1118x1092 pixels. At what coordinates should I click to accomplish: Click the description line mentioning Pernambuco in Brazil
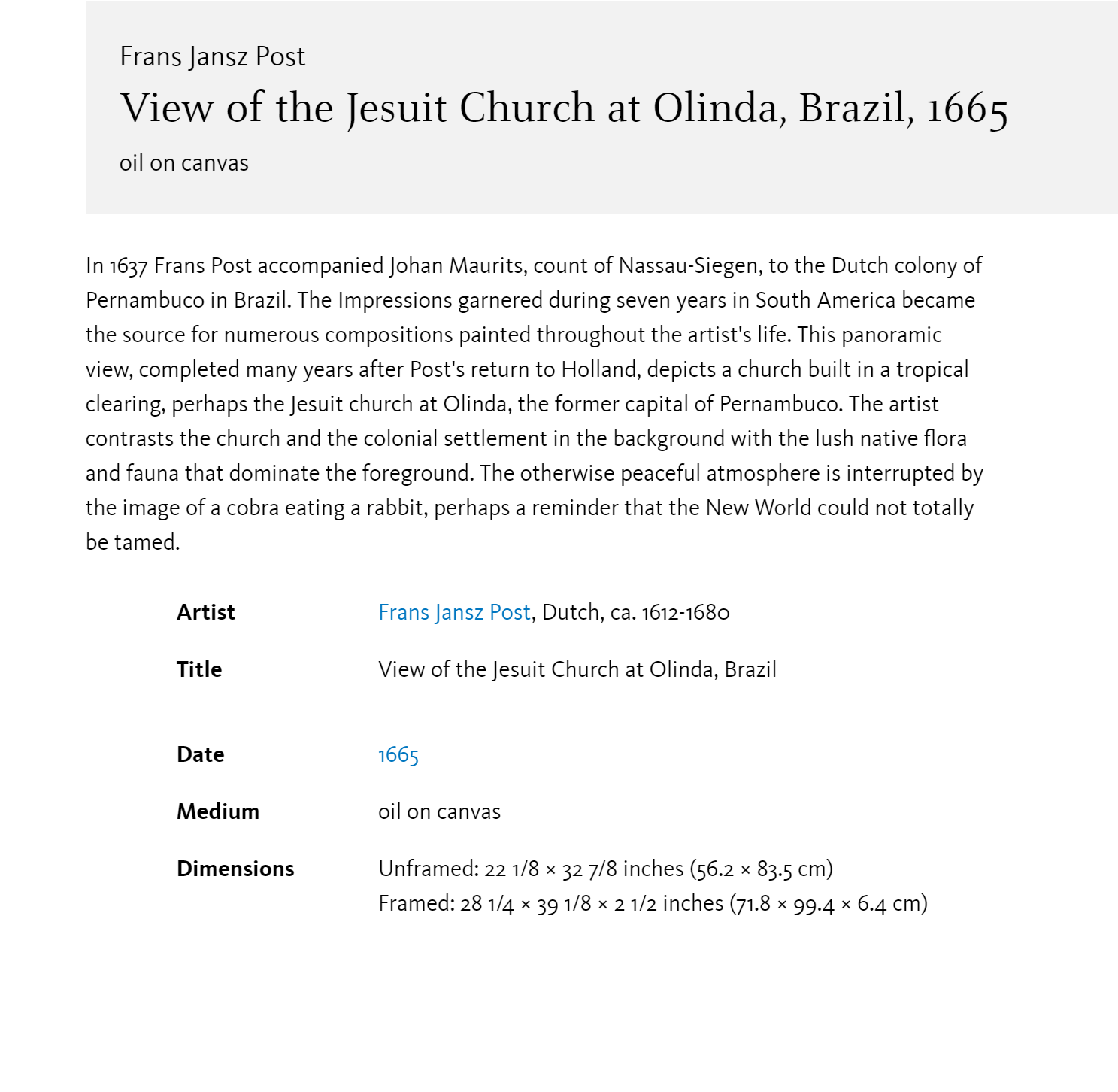coord(530,301)
